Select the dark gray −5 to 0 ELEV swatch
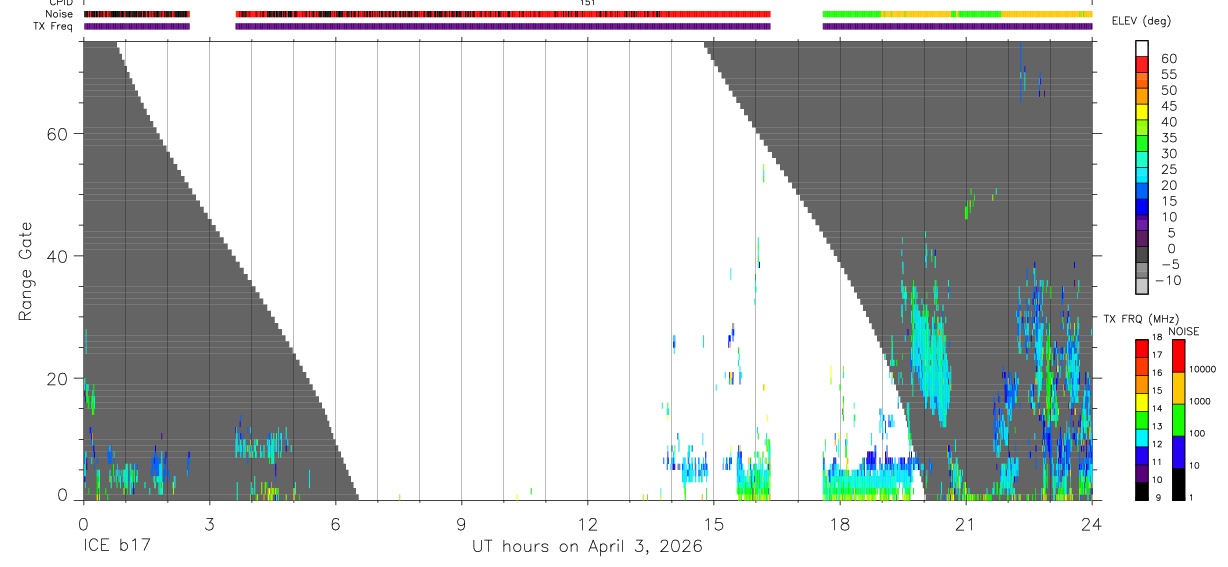This screenshot has height=567, width=1228. [x=1142, y=255]
